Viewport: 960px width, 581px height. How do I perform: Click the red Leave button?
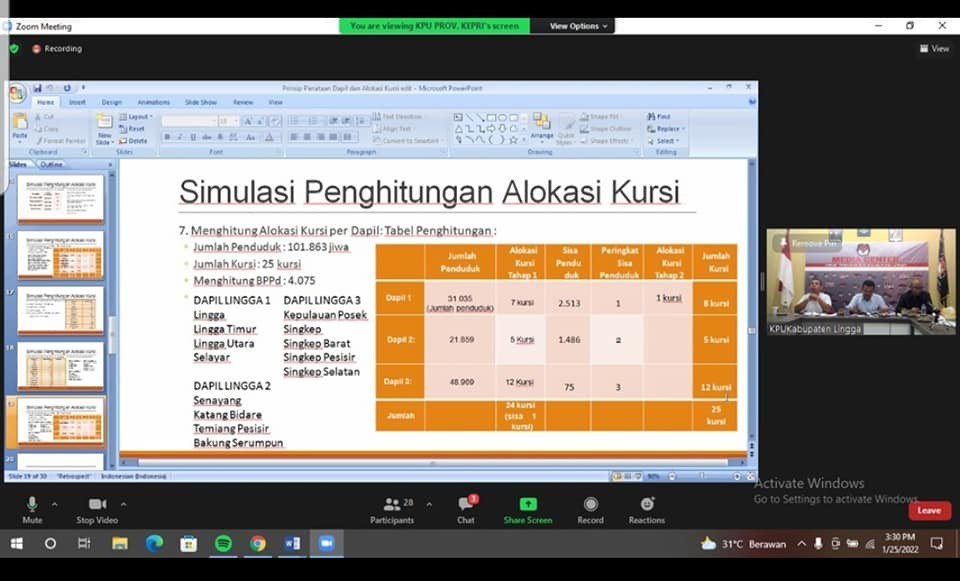coord(929,510)
